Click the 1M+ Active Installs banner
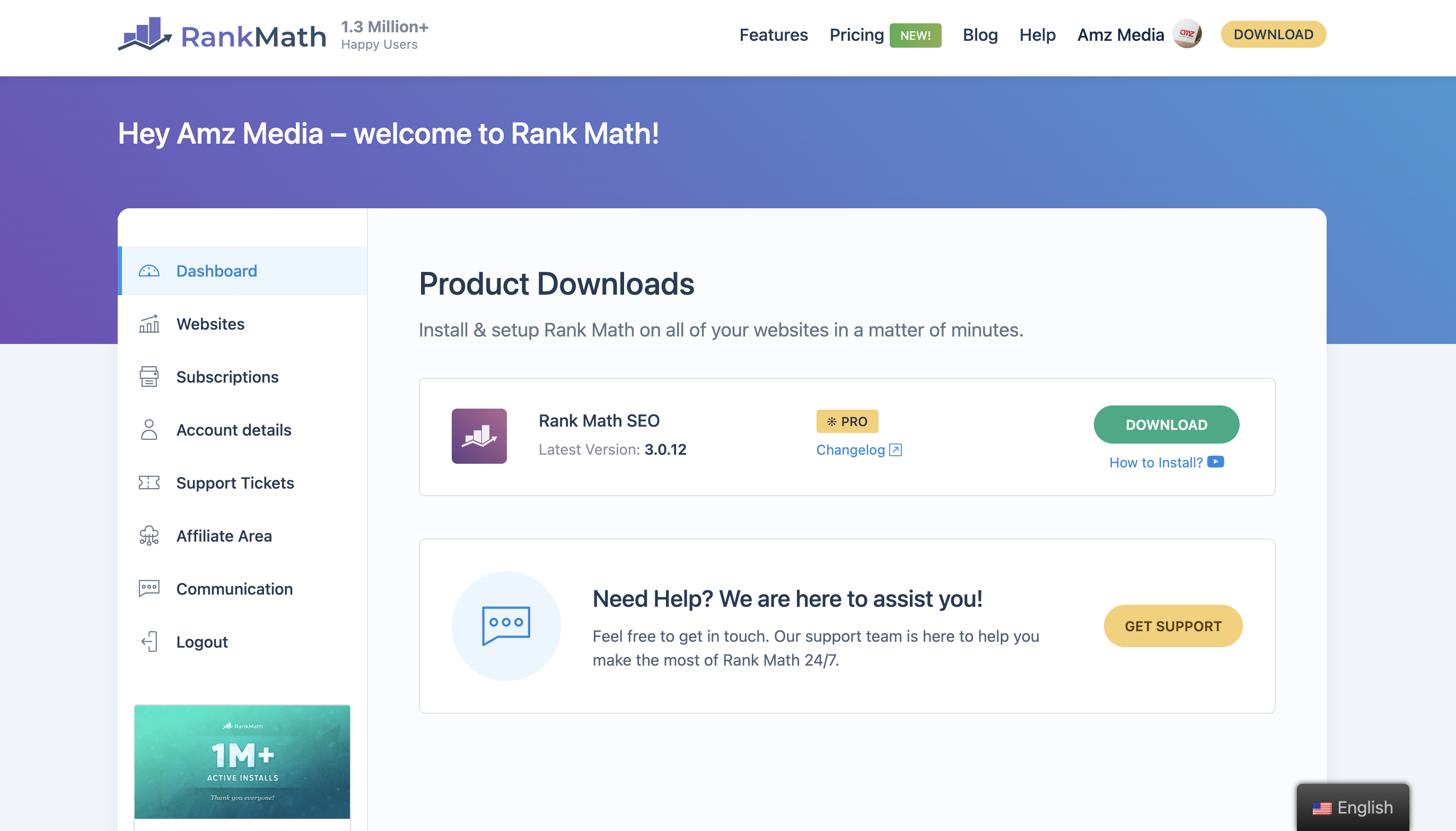1456x831 pixels. [242, 762]
